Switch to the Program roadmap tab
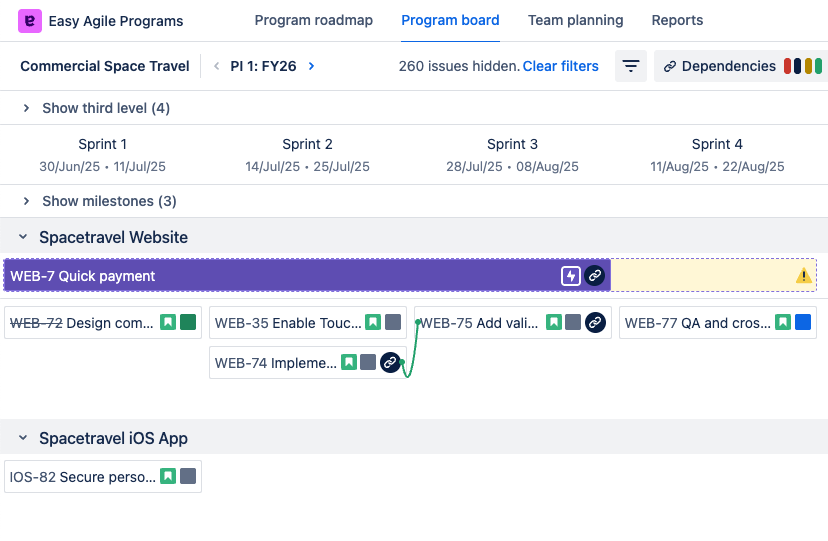828x541 pixels. (313, 21)
